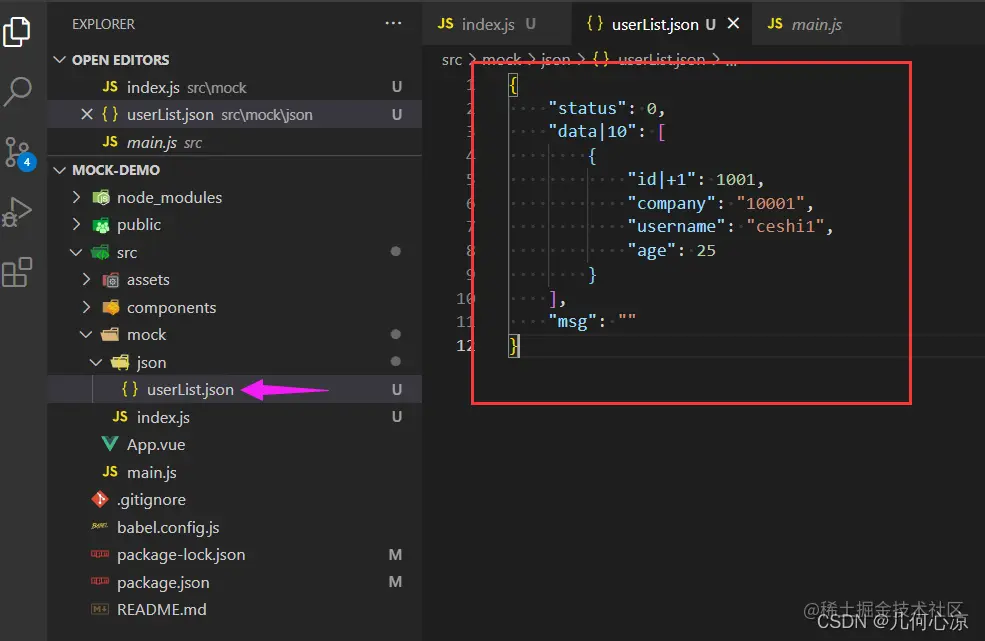Collapse the json folder
The height and width of the screenshot is (641, 985).
click(234, 362)
